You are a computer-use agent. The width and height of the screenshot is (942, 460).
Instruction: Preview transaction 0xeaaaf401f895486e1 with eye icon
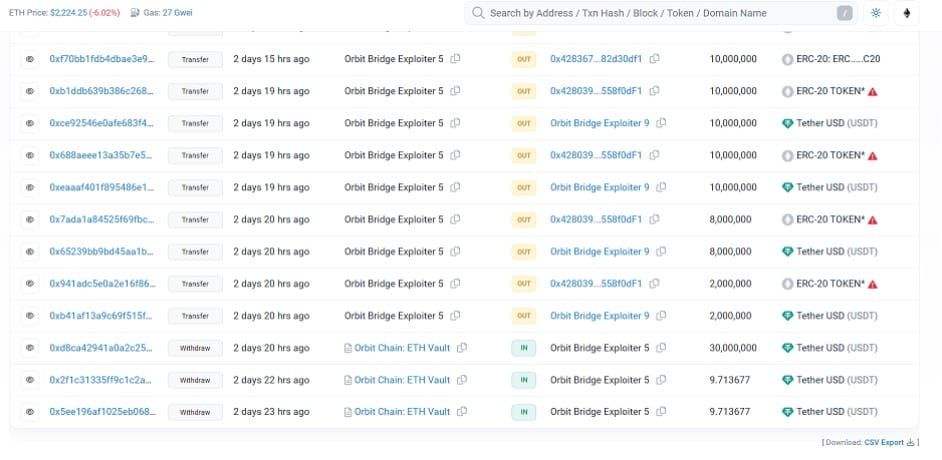pyautogui.click(x=30, y=187)
